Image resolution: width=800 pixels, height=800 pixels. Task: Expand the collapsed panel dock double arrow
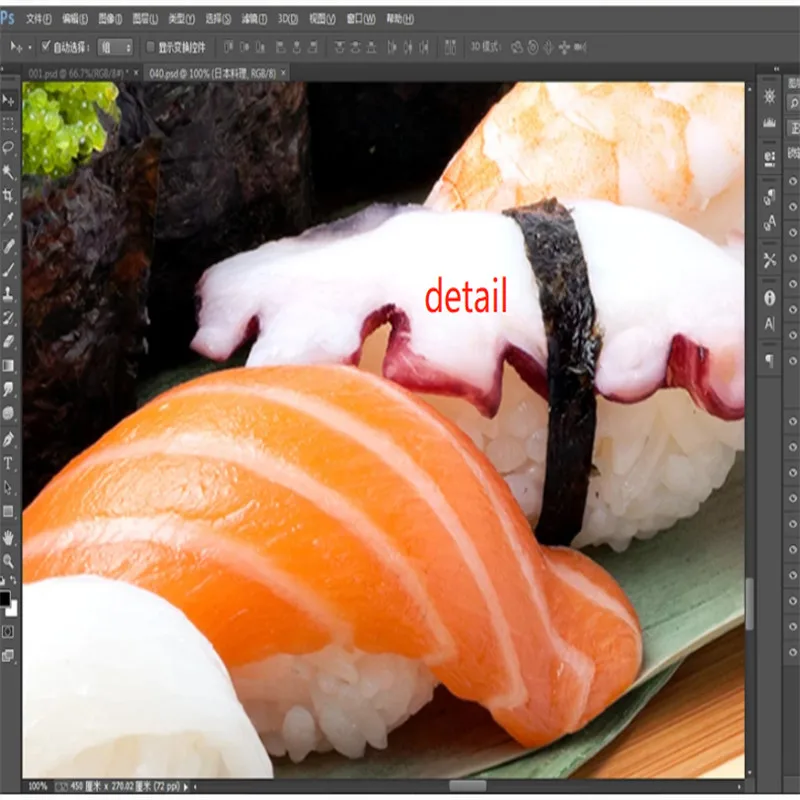pos(777,69)
